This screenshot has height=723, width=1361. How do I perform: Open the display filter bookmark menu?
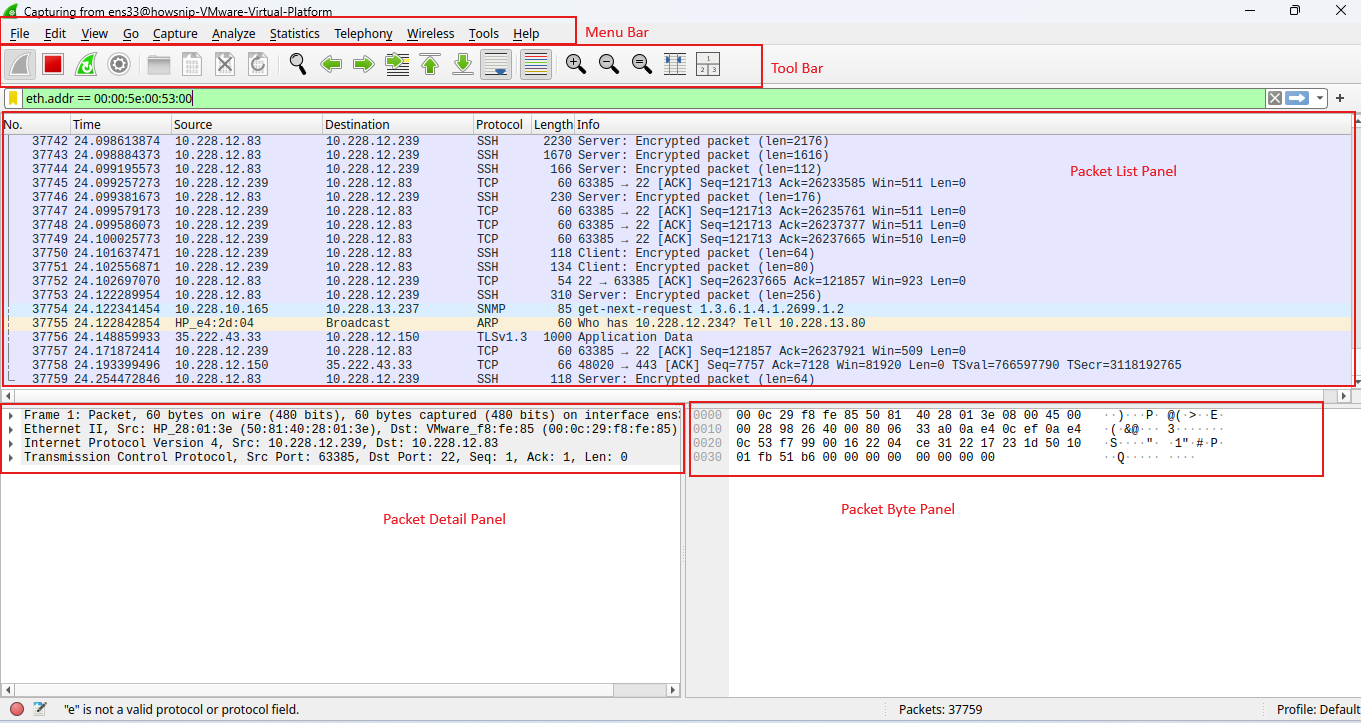13,98
